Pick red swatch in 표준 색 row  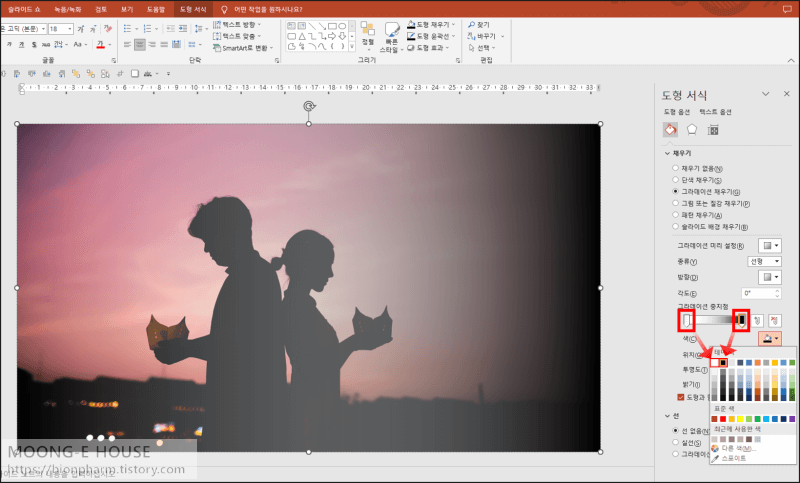tap(723, 419)
